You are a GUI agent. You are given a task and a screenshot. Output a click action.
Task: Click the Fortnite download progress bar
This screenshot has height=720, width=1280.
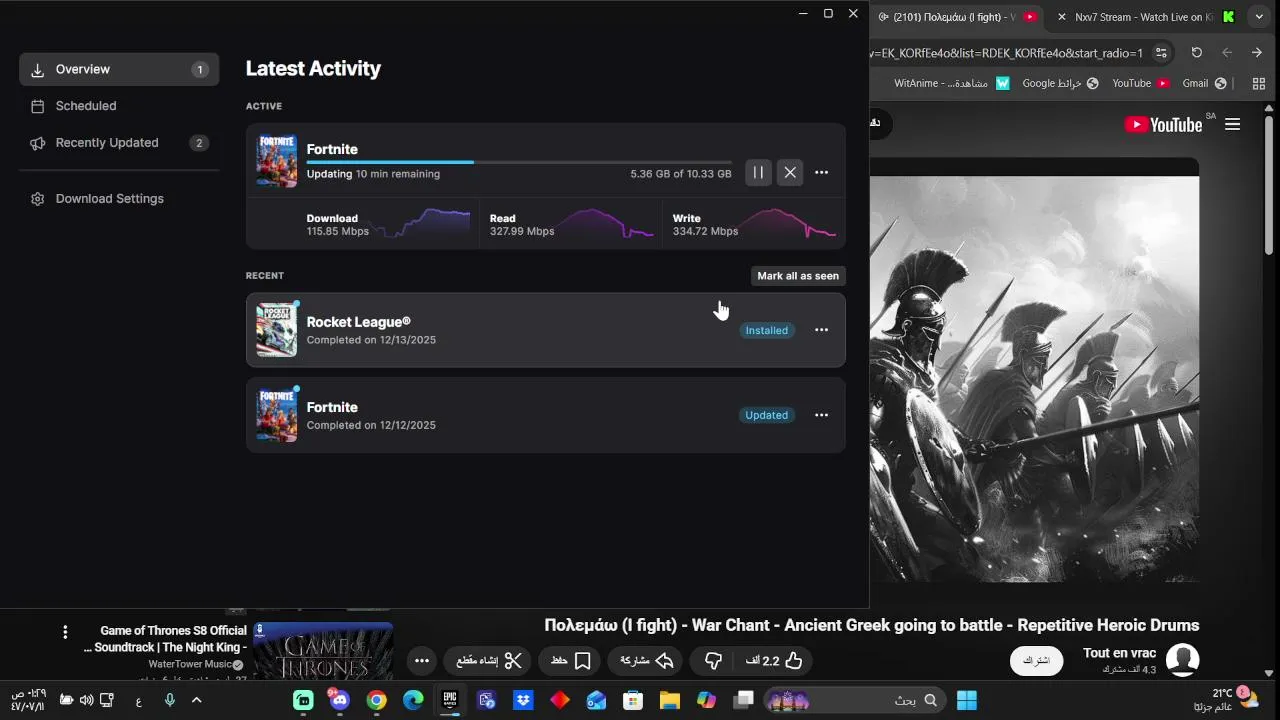[519, 162]
